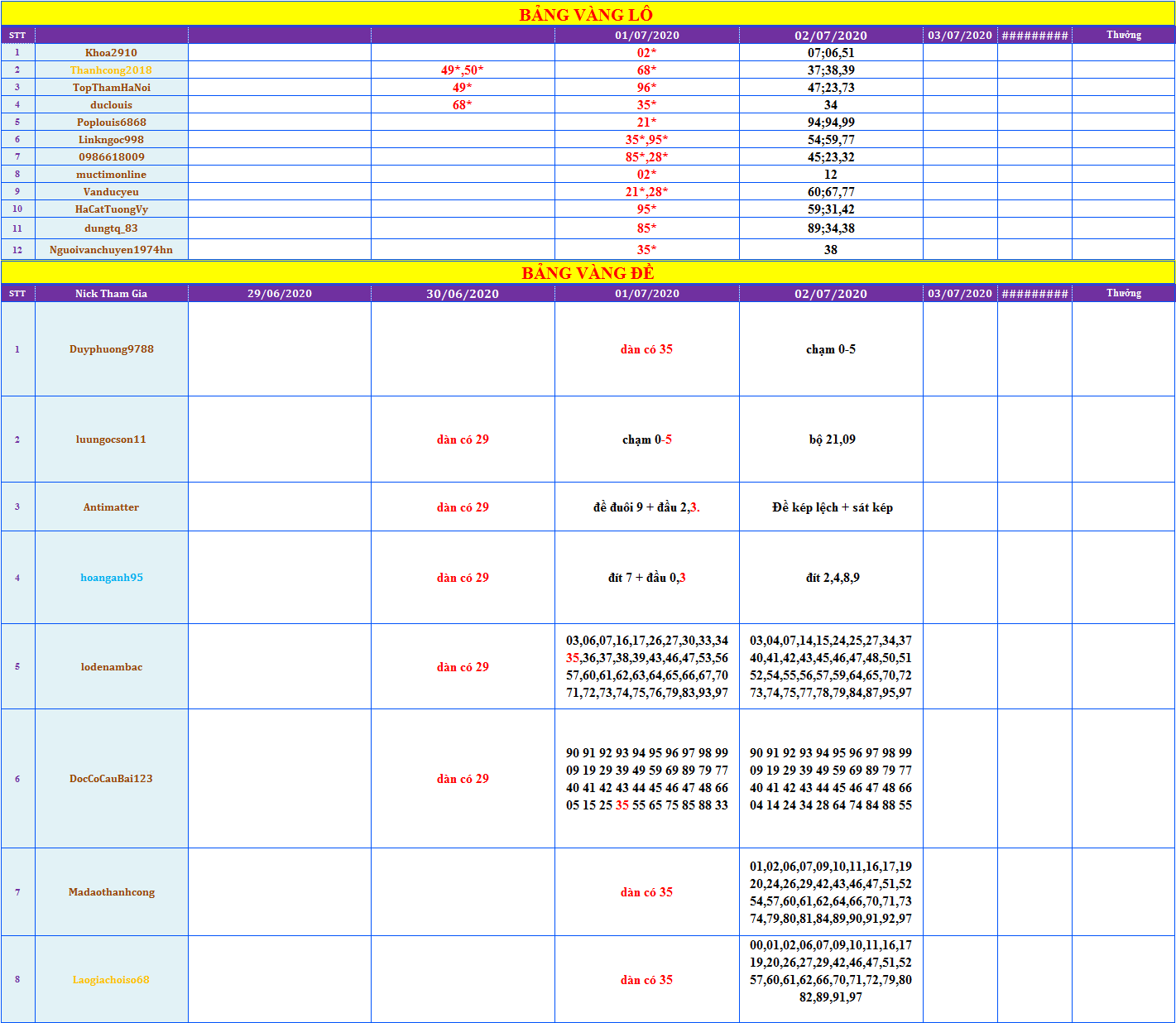Click the Khoa2910 name cell

click(x=112, y=52)
